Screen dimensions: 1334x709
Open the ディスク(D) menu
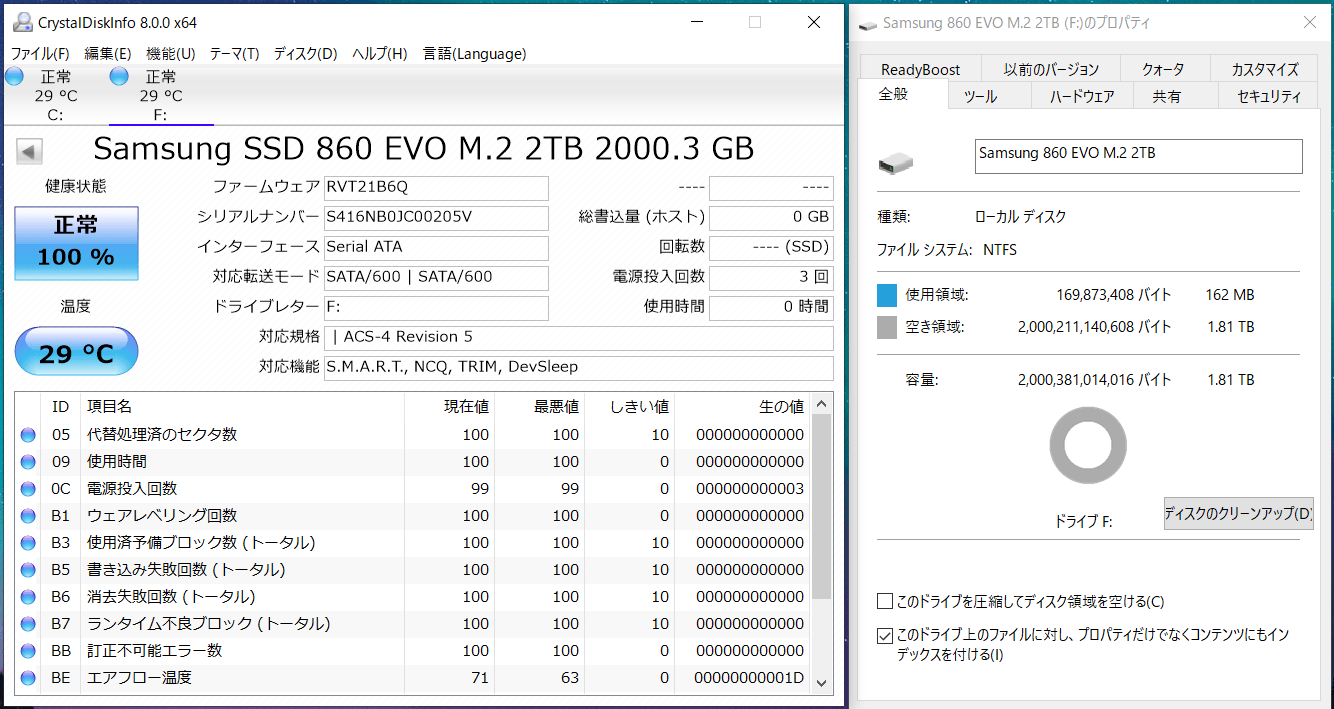306,53
